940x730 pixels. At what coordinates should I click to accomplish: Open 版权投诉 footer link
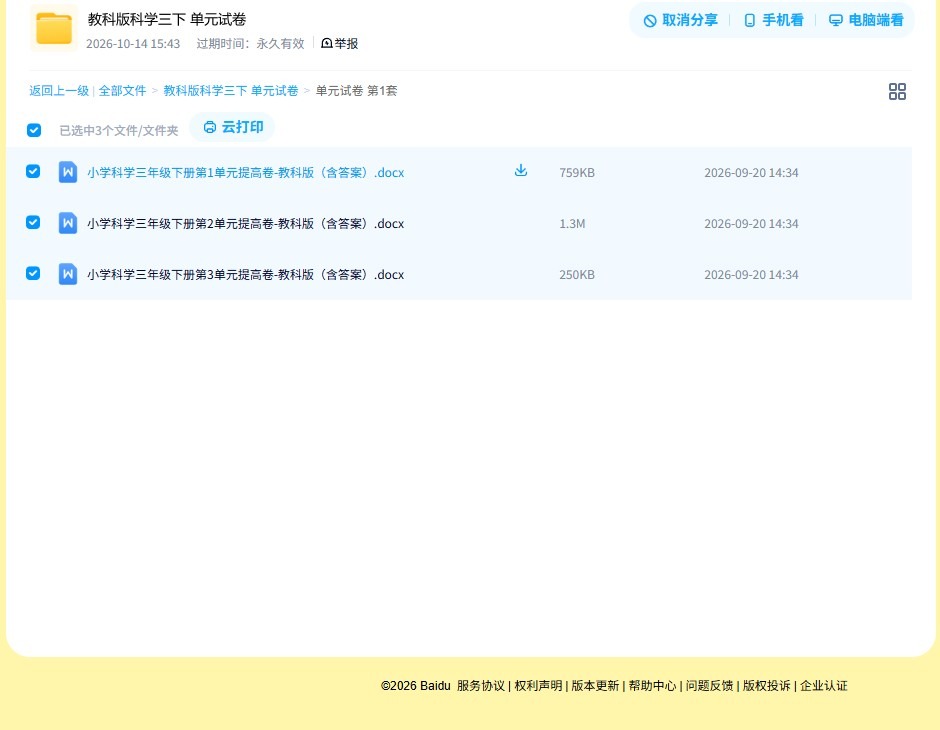(x=767, y=686)
